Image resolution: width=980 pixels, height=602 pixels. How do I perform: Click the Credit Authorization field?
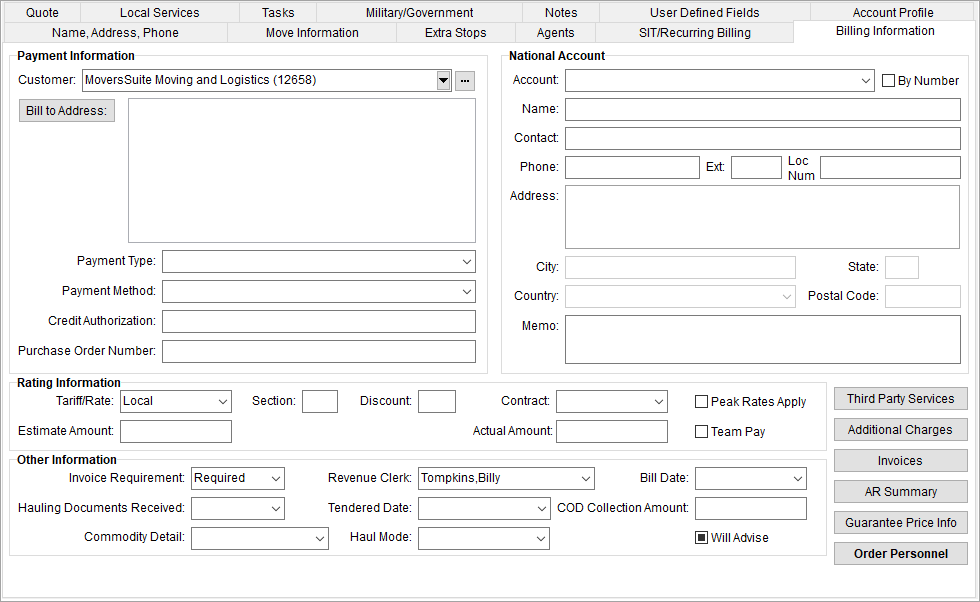(318, 321)
